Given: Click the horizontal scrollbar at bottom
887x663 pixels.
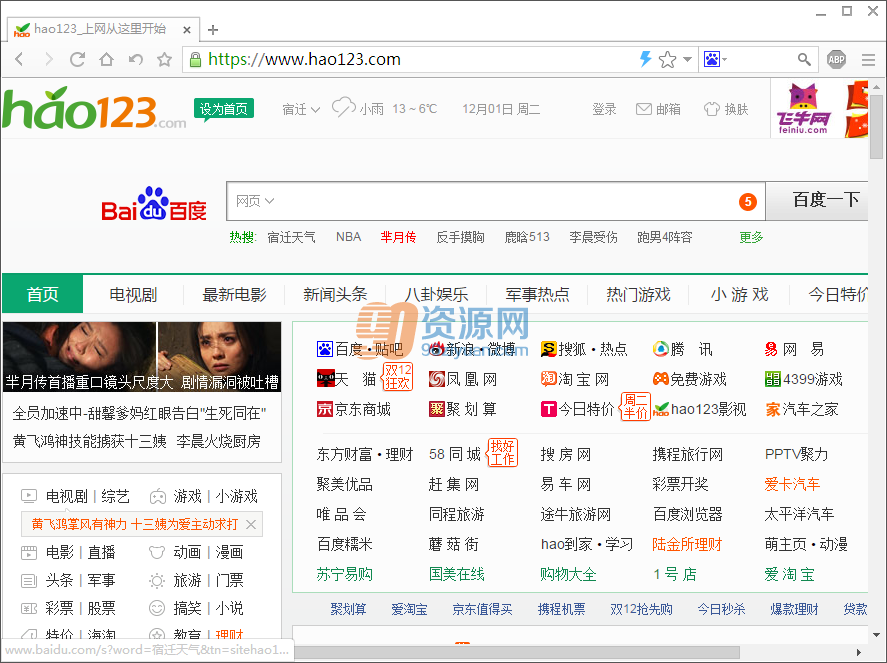Looking at the screenshot, I should tap(517, 652).
